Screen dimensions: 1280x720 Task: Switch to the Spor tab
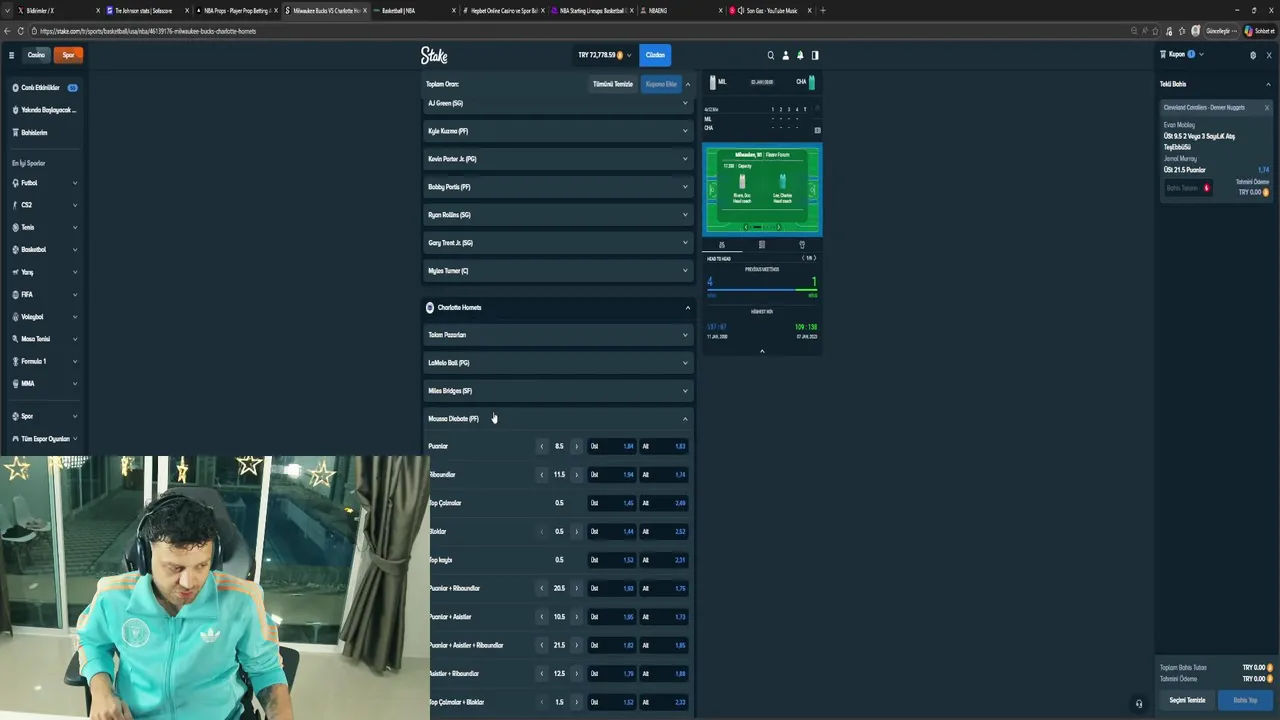68,55
